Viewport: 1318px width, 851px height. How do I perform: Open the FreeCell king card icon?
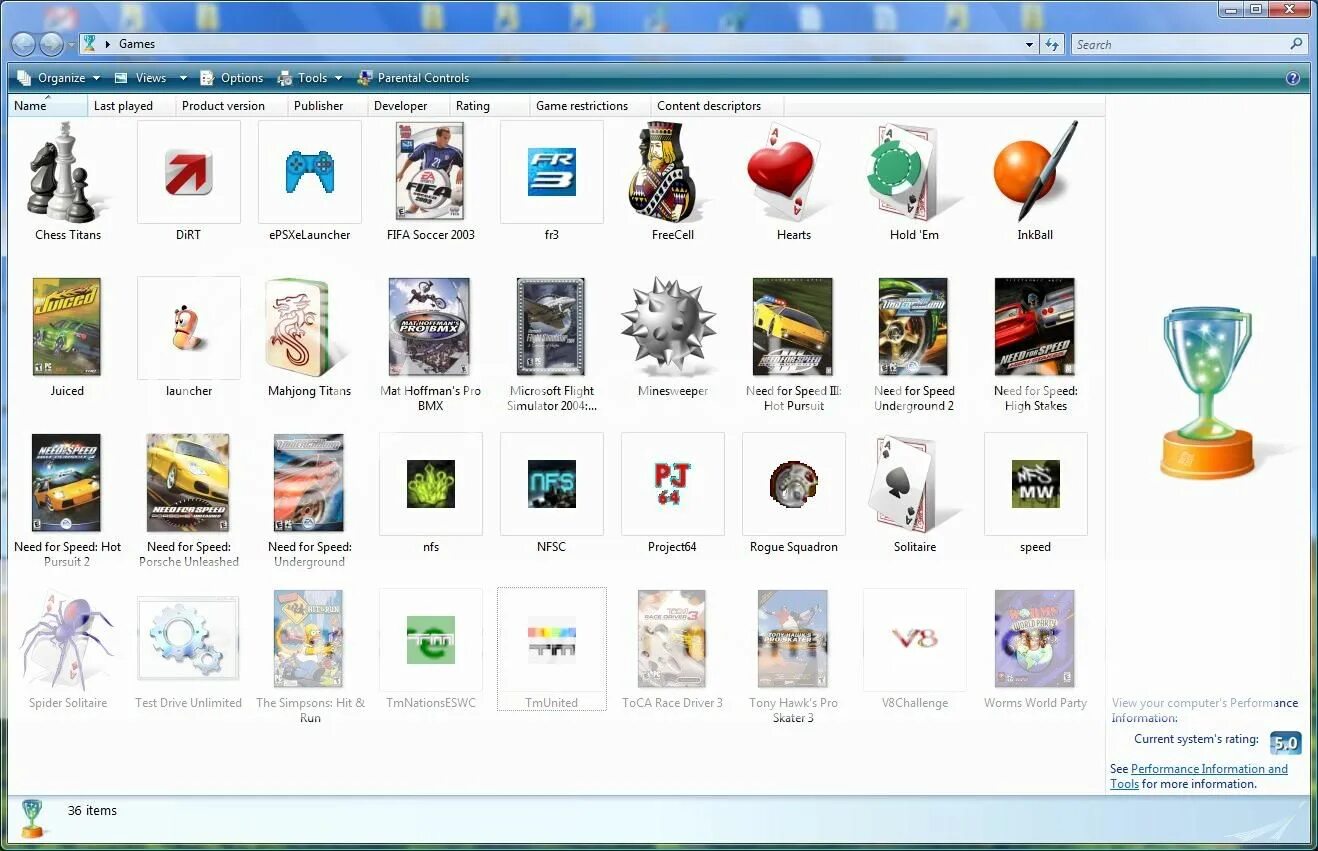[662, 171]
